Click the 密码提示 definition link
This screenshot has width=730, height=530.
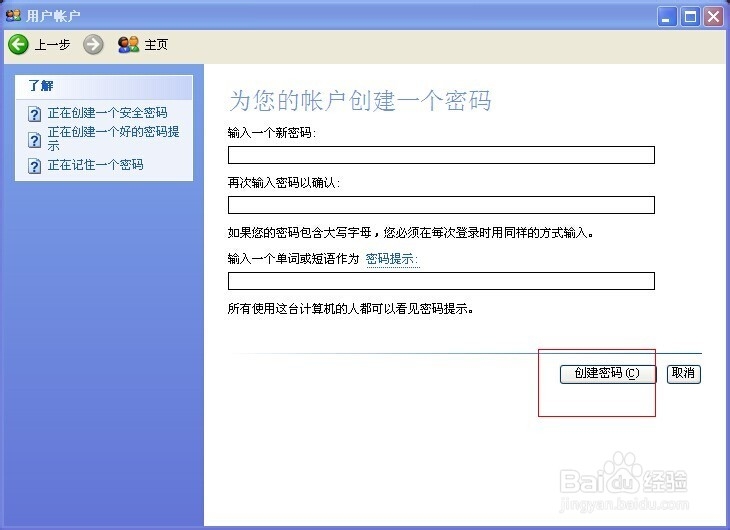coord(392,258)
